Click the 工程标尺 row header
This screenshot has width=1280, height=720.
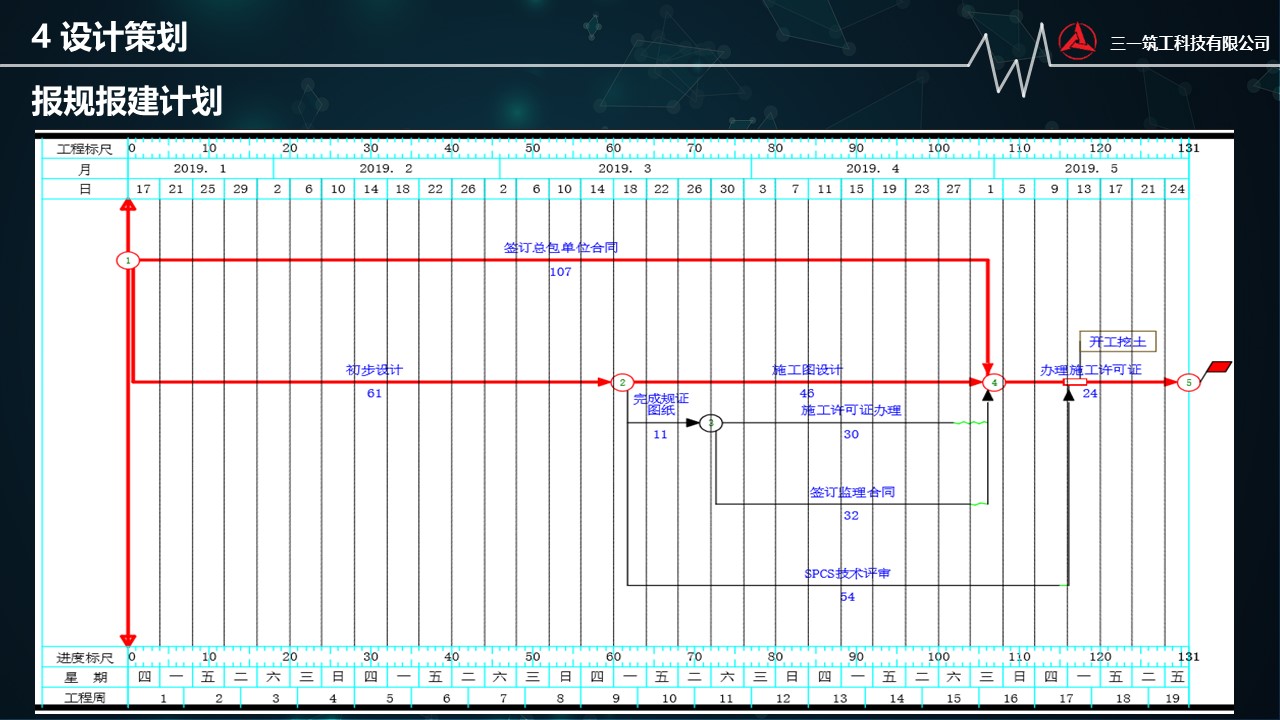point(84,148)
